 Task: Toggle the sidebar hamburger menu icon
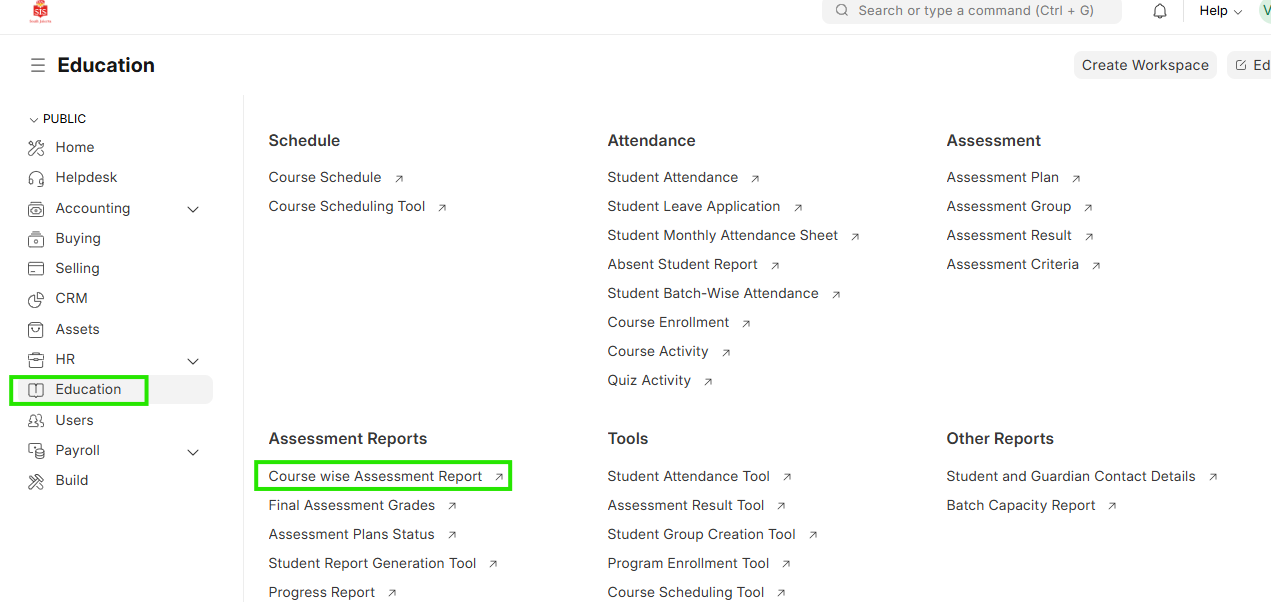coord(38,65)
